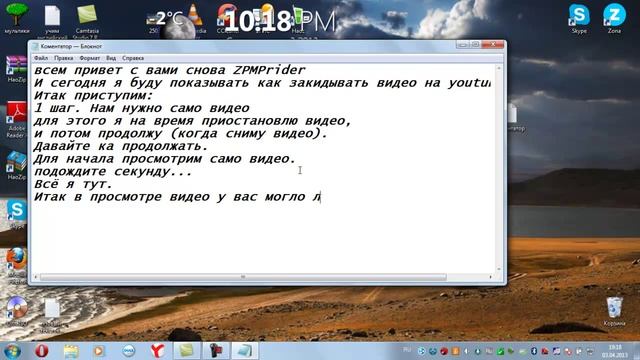The height and width of the screenshot is (360, 640).
Task: Click the line "Давайте ка продолжать."
Action: [x=121, y=146]
